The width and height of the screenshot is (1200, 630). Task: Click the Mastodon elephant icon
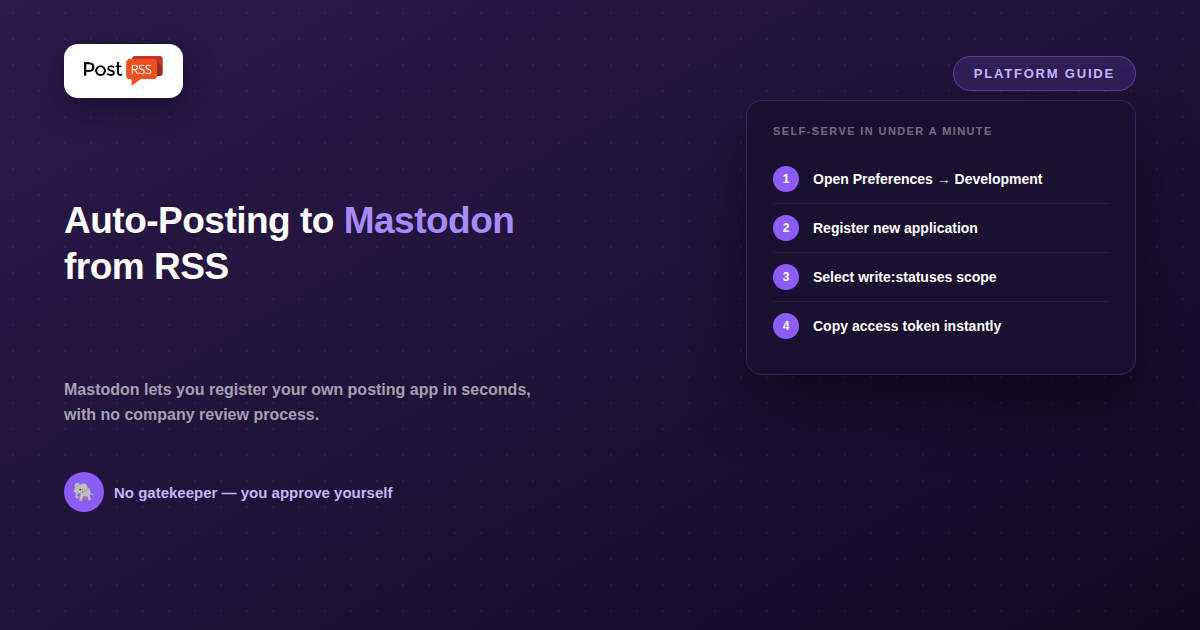[x=84, y=492]
